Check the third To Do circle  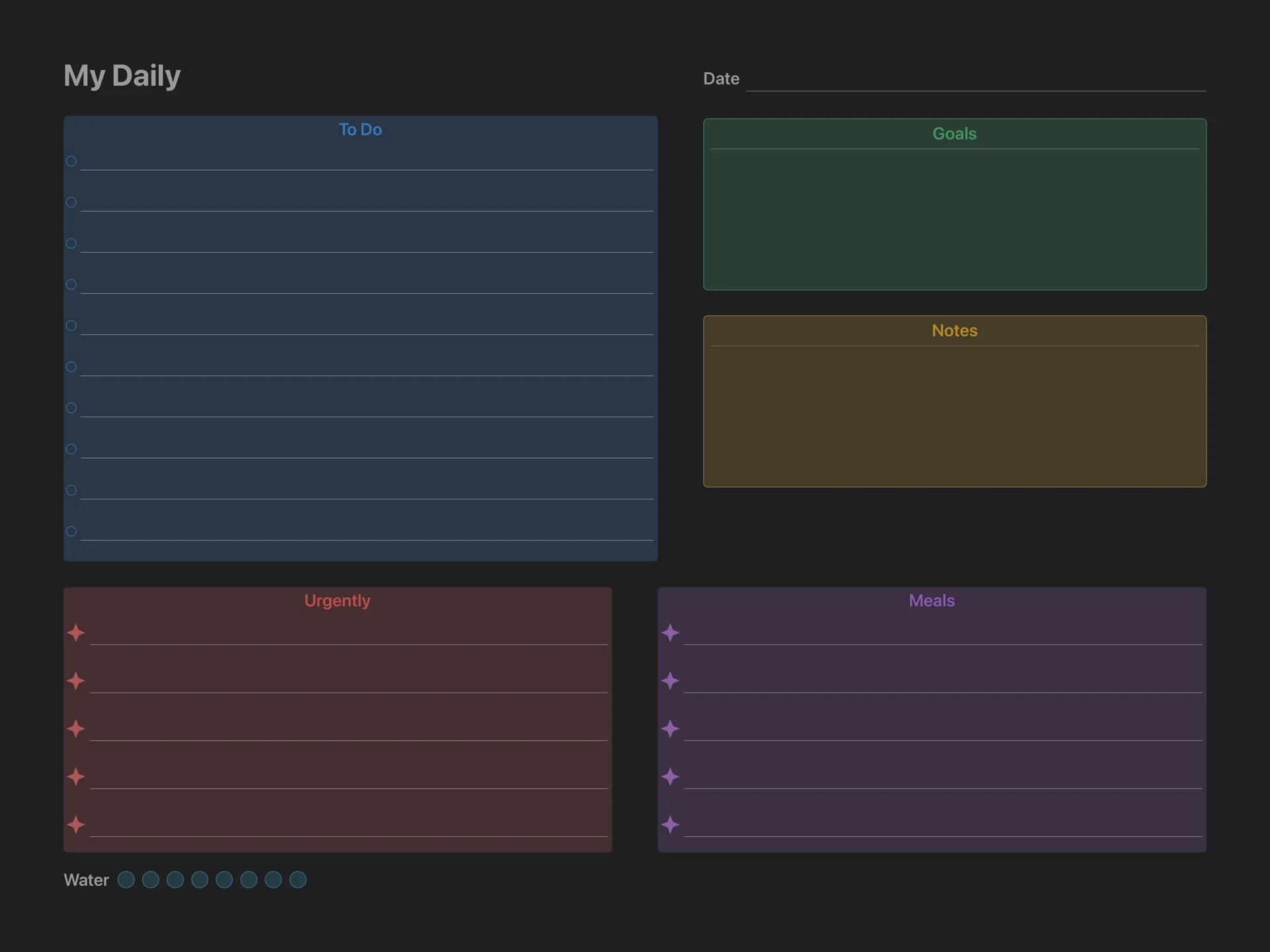tap(71, 243)
